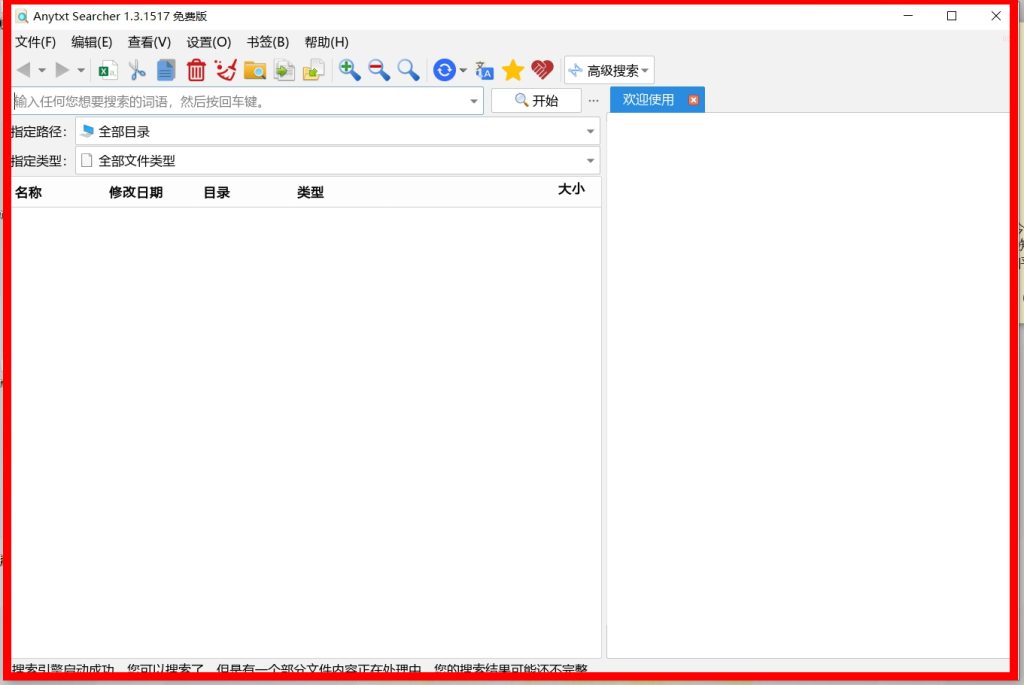Close the 欢迎使用 tab
The image size is (1024, 685).
click(694, 100)
